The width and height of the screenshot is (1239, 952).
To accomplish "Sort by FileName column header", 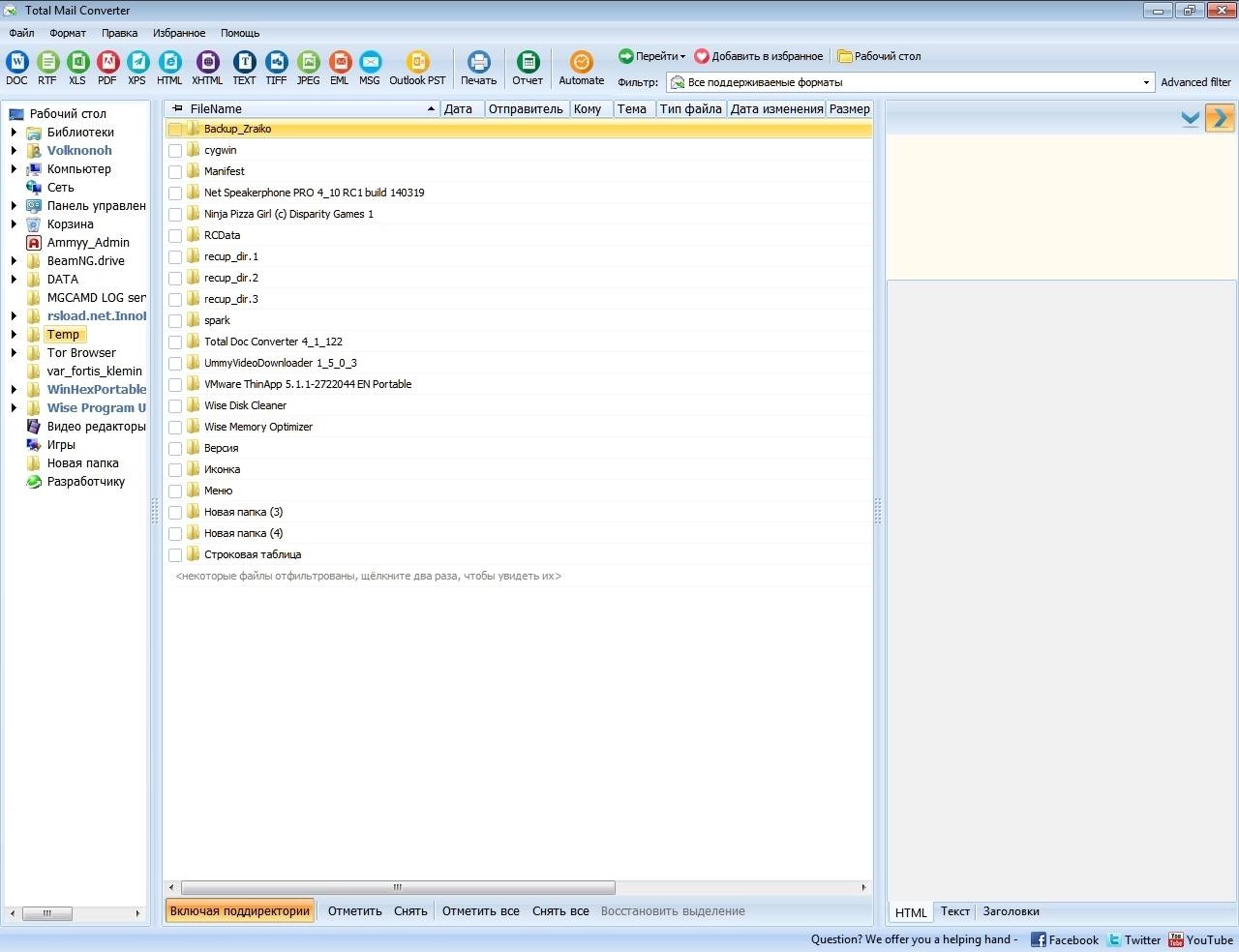I will [303, 109].
